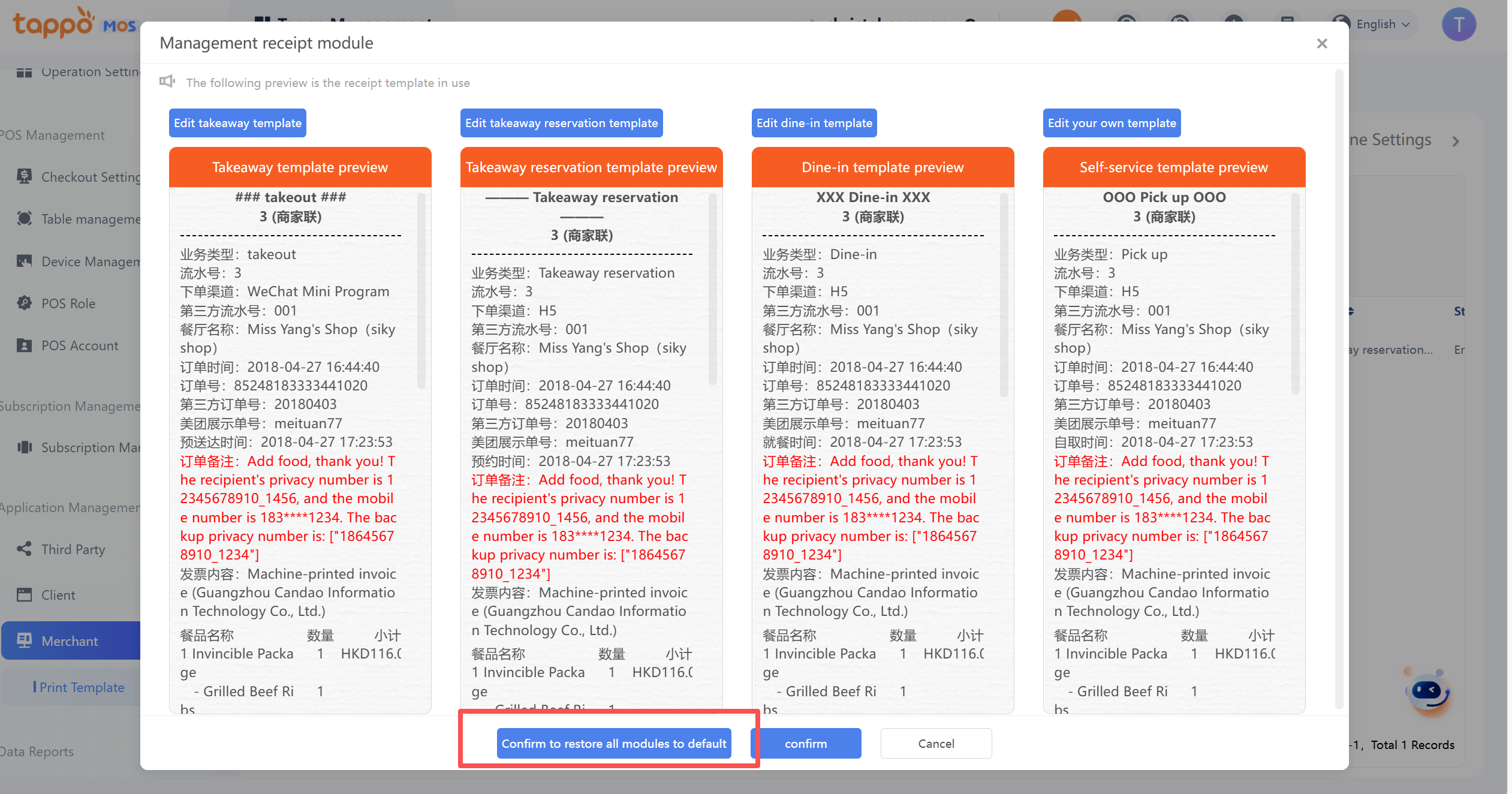Screen dimensions: 1512x794
Task: Close the Management receipt module dialog
Action: click(x=1322, y=44)
